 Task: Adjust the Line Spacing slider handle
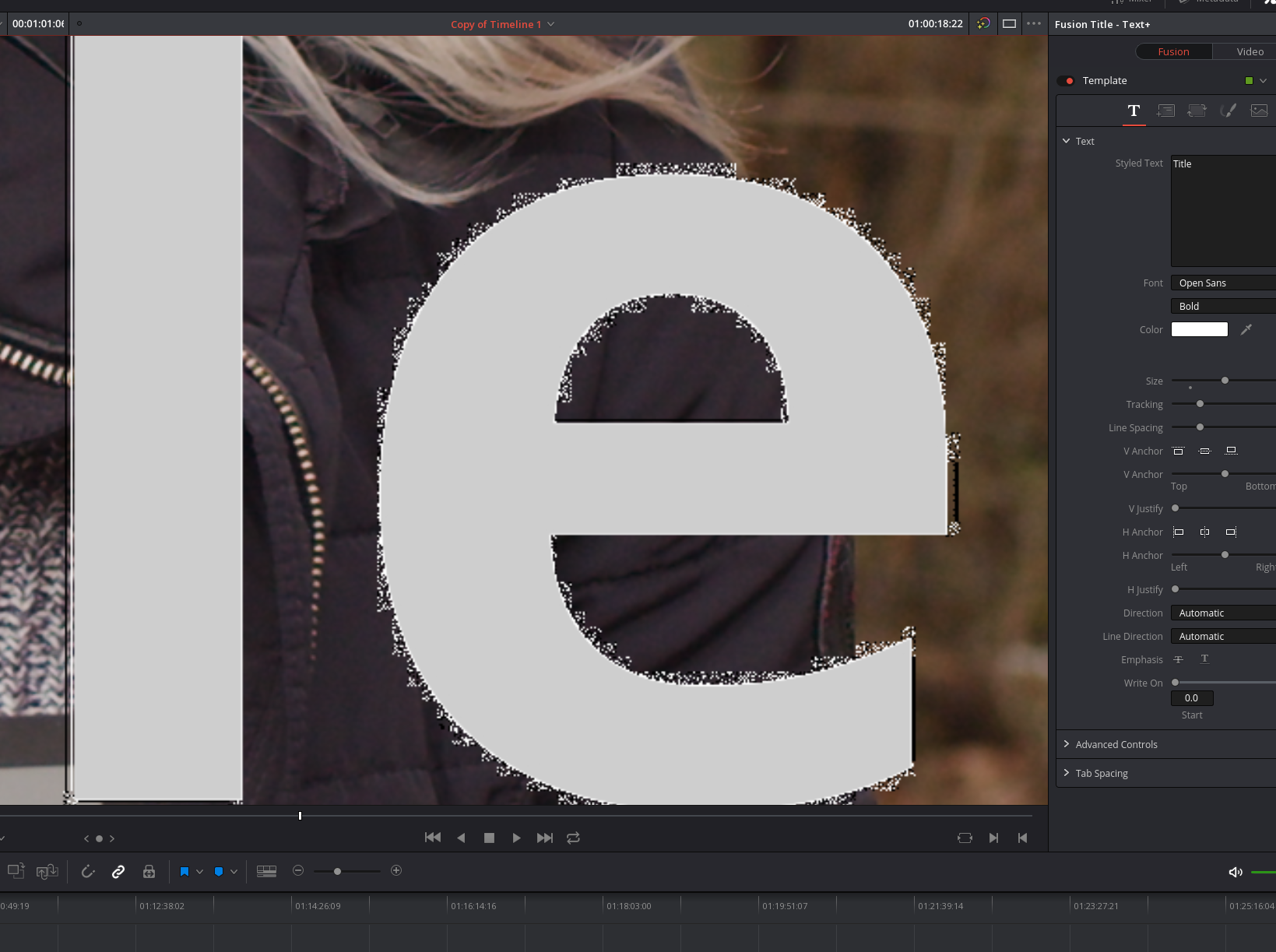pyautogui.click(x=1200, y=427)
